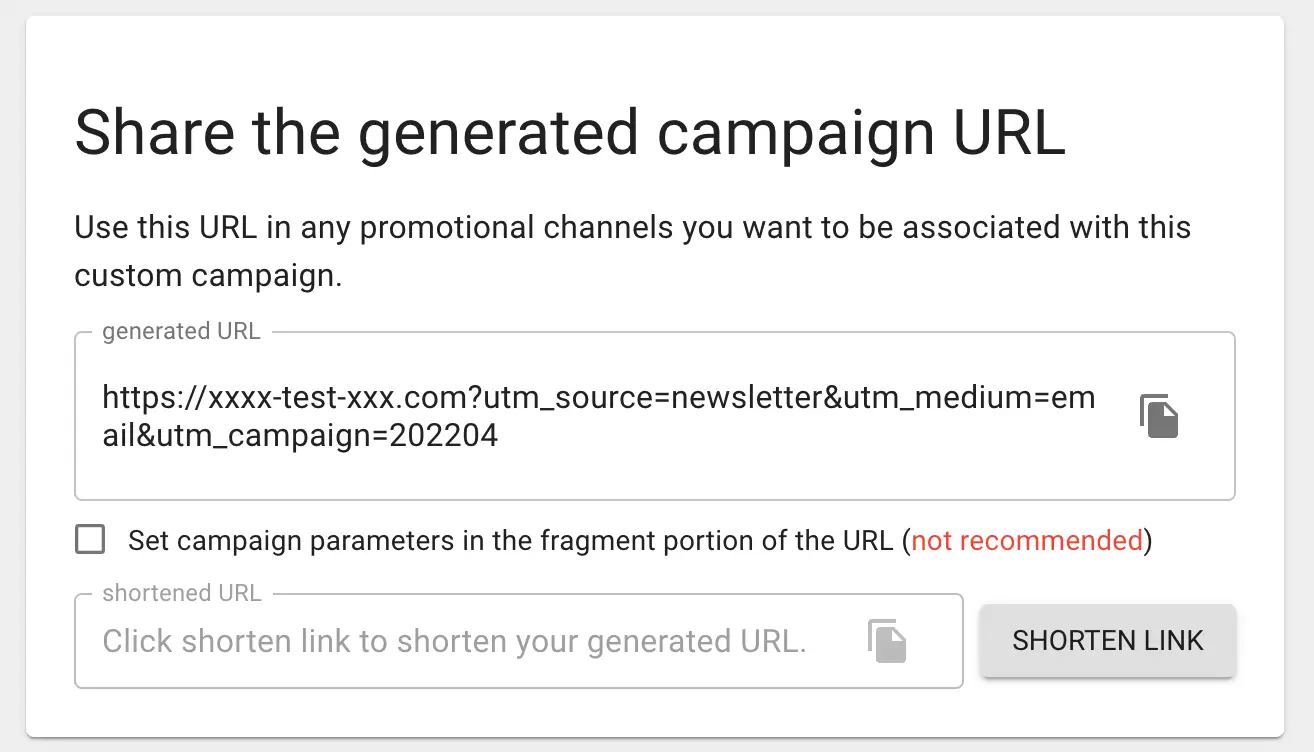1314x752 pixels.
Task: Click the 'shortened URL' field label
Action: (x=181, y=593)
